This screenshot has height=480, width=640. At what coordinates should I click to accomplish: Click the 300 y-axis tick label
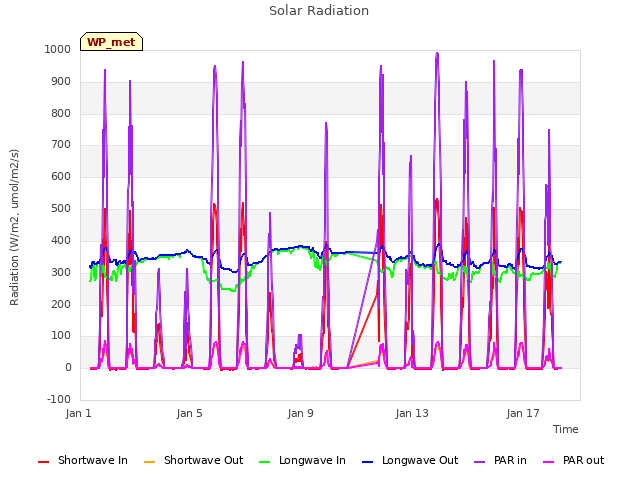[61, 272]
